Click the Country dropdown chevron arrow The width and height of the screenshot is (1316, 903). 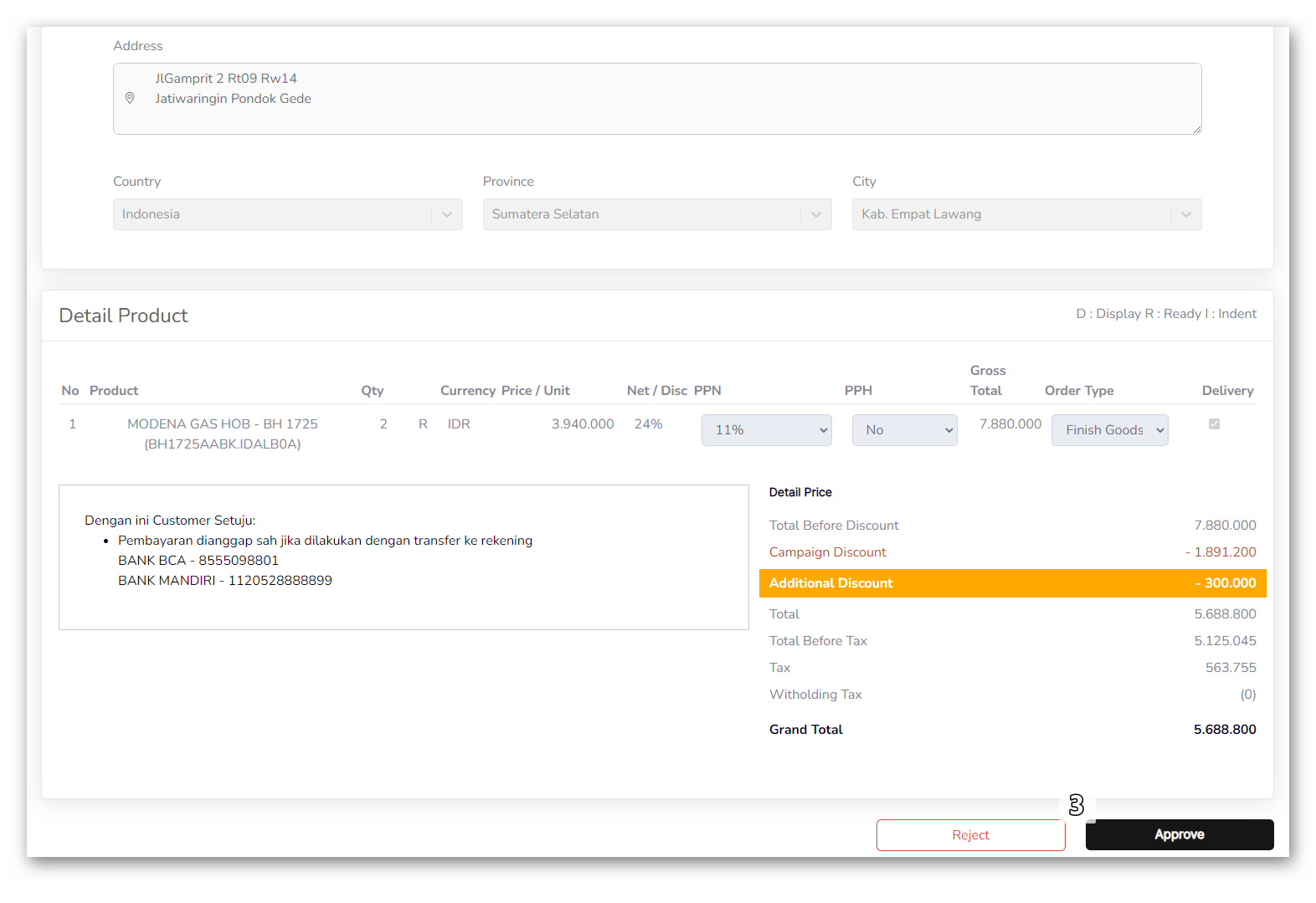(447, 214)
